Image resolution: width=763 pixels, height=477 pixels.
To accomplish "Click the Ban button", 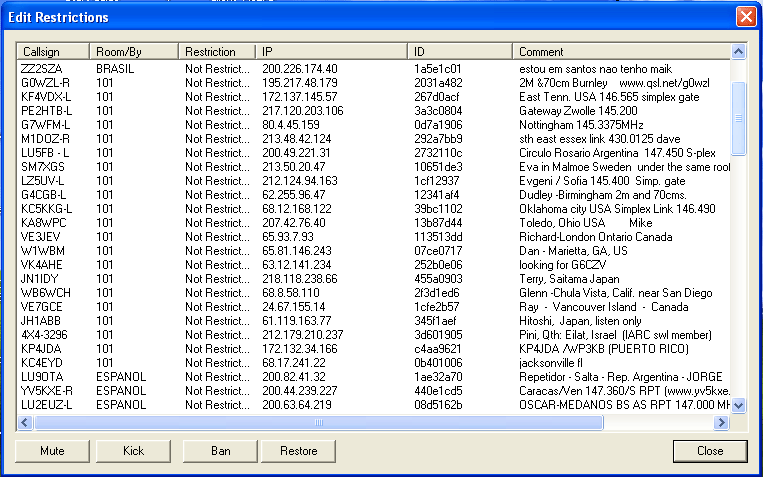I will point(221,451).
